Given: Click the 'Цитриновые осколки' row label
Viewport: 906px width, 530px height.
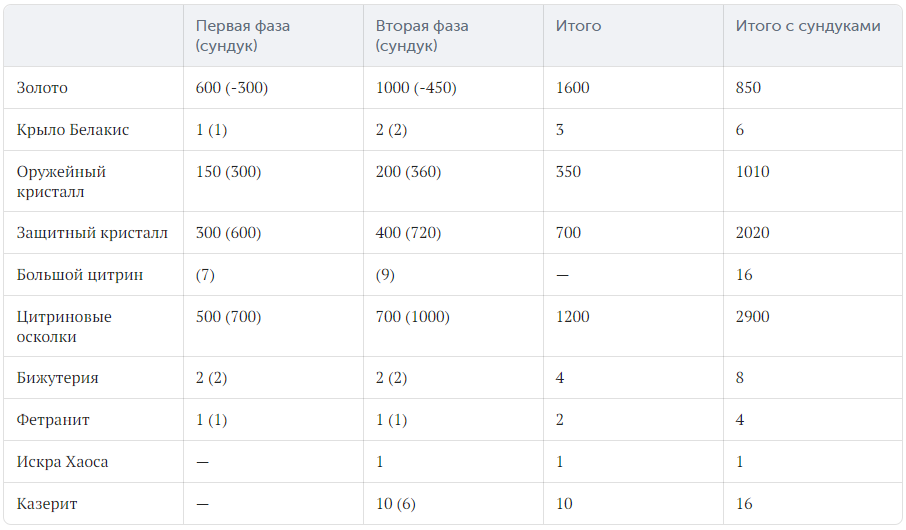Looking at the screenshot, I should click(x=64, y=327).
